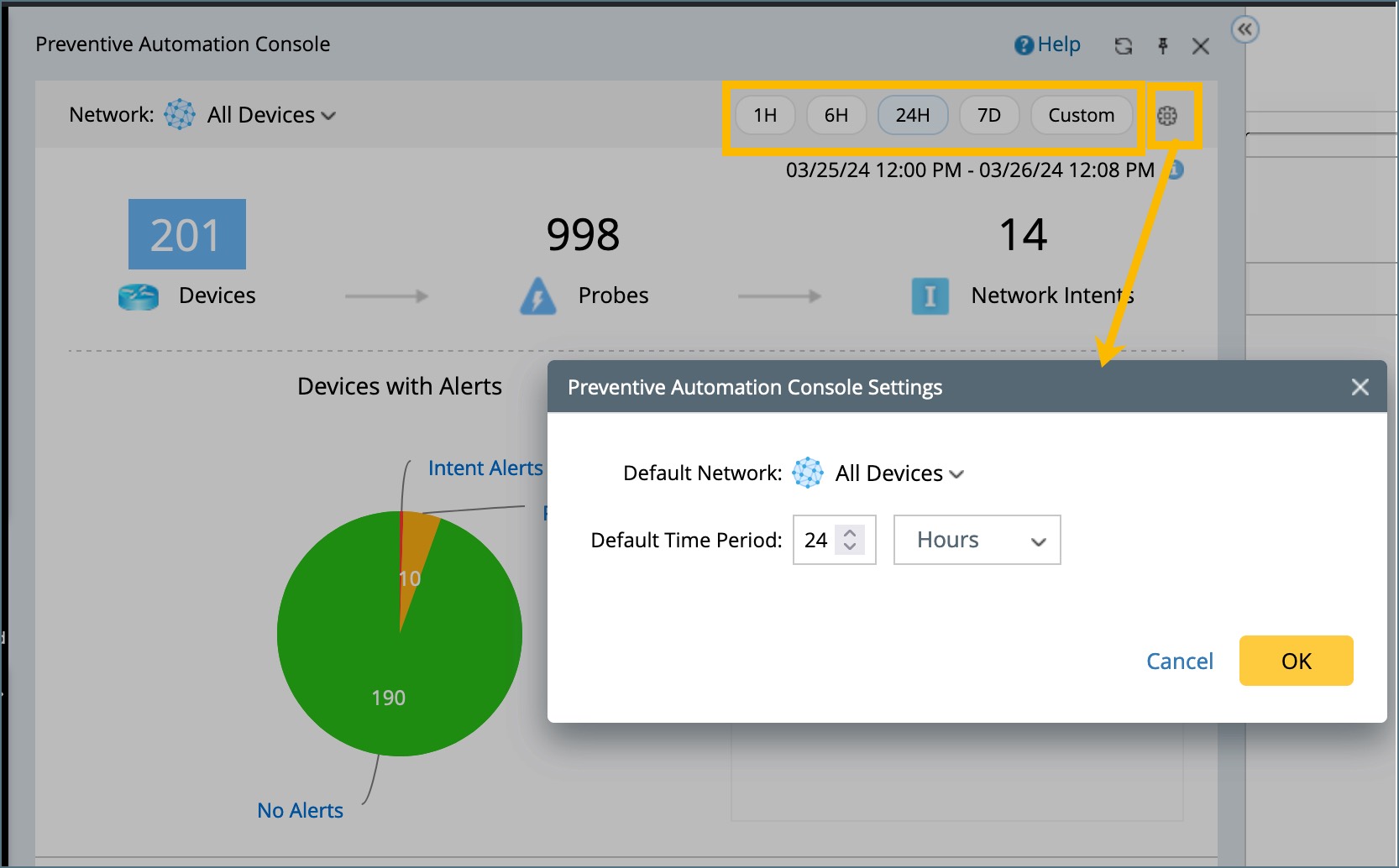Toggle the 7D time range
The image size is (1399, 868).
pyautogui.click(x=989, y=115)
